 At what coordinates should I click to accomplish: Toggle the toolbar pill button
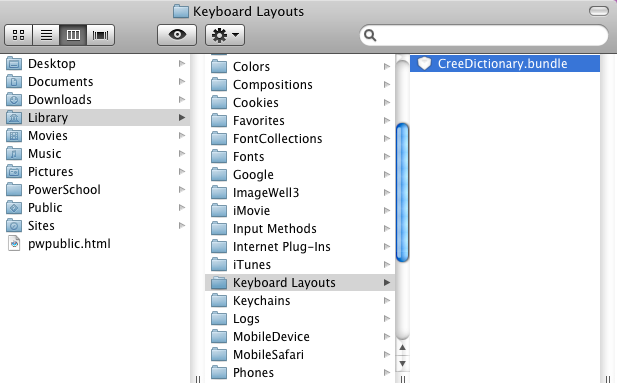click(599, 11)
